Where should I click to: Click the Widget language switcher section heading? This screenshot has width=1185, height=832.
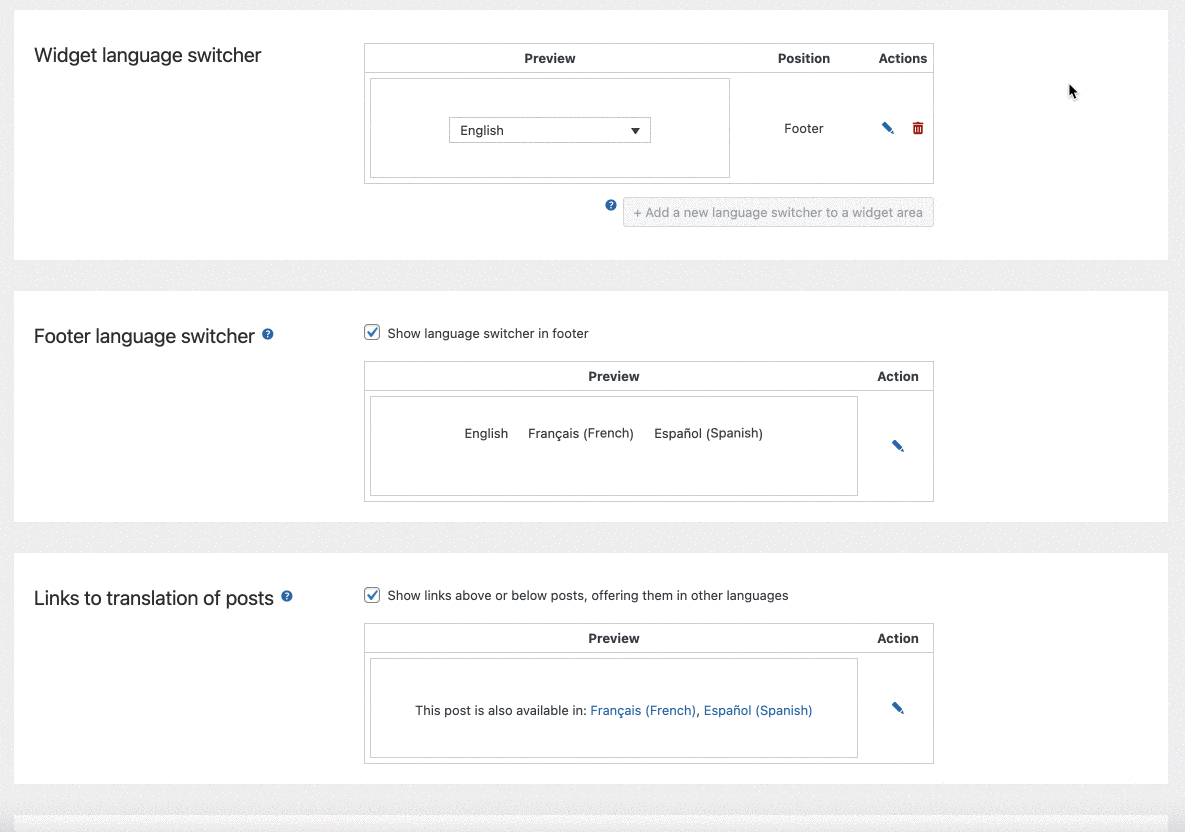(147, 55)
